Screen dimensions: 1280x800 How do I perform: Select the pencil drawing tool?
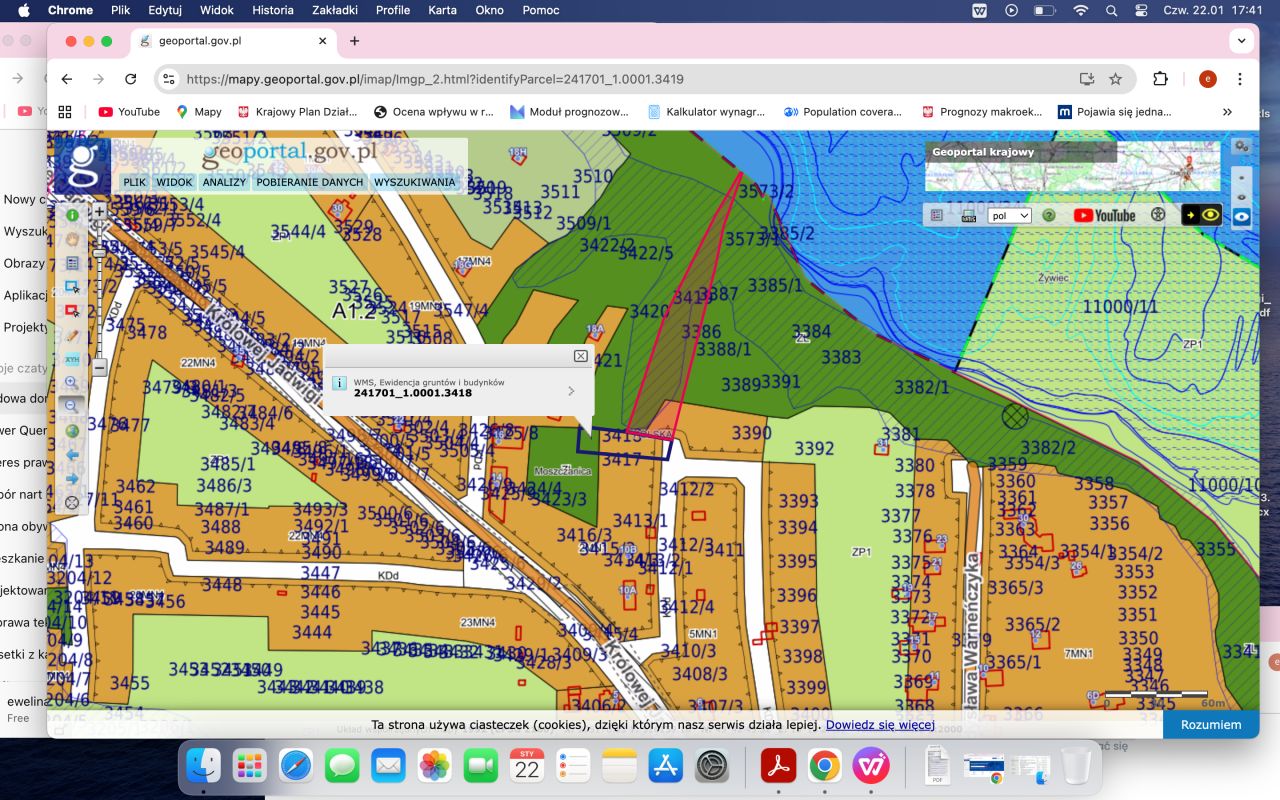click(72, 335)
